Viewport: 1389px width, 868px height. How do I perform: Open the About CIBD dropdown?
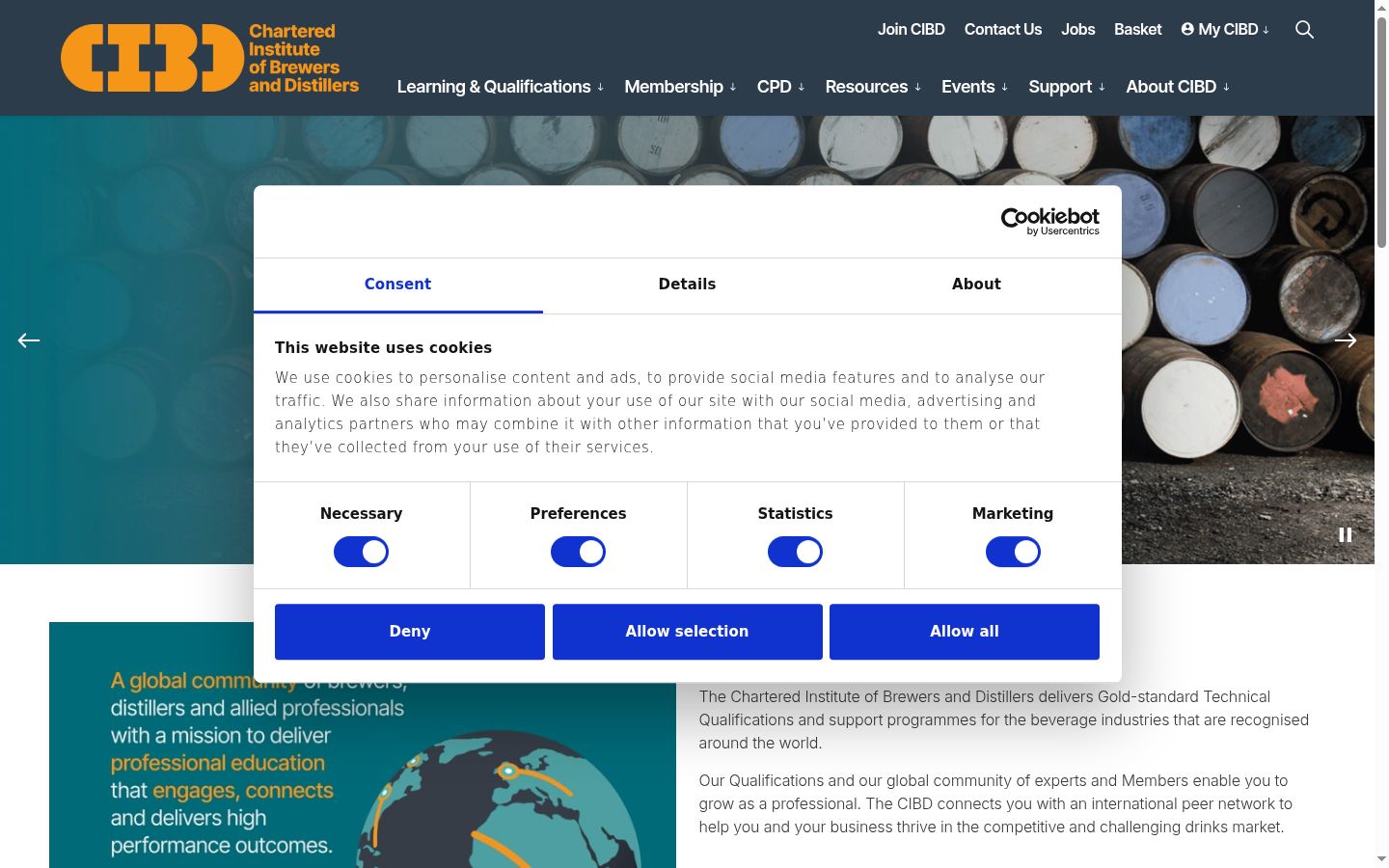pyautogui.click(x=1178, y=87)
